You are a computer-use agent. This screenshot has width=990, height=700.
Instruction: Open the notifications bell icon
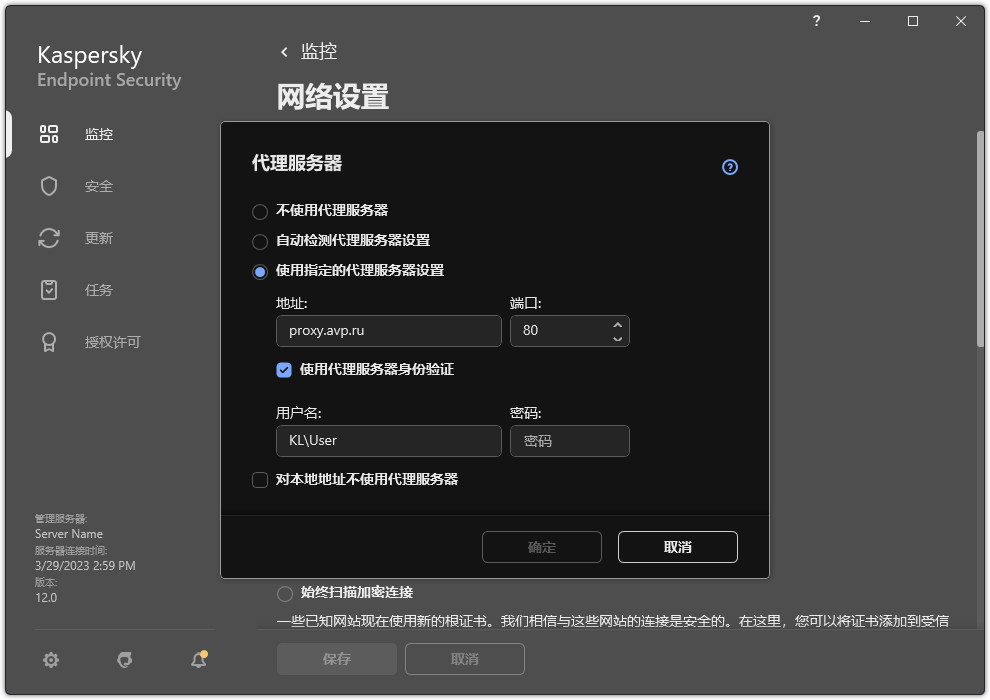198,660
